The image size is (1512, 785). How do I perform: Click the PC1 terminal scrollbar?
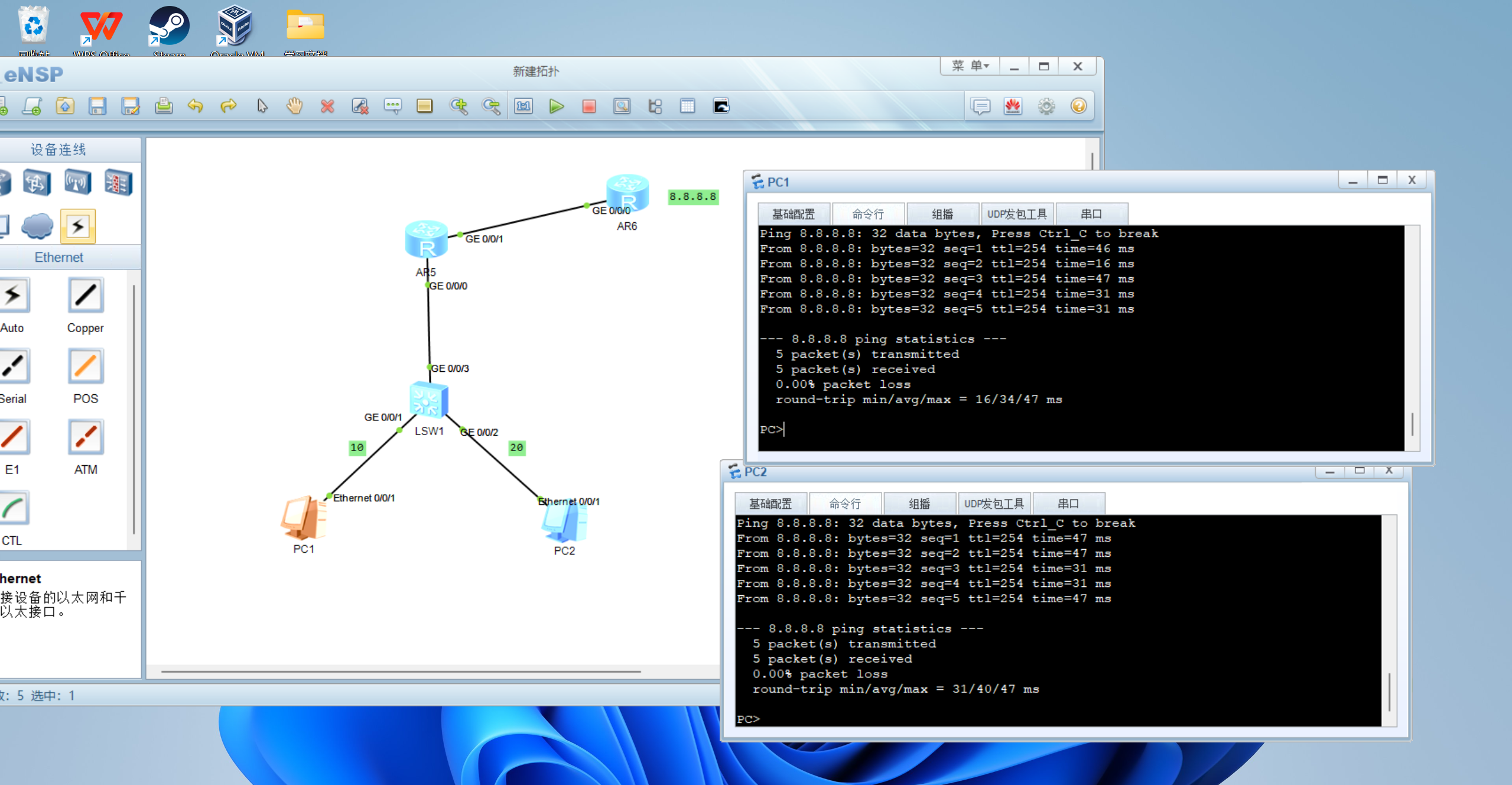[1412, 423]
